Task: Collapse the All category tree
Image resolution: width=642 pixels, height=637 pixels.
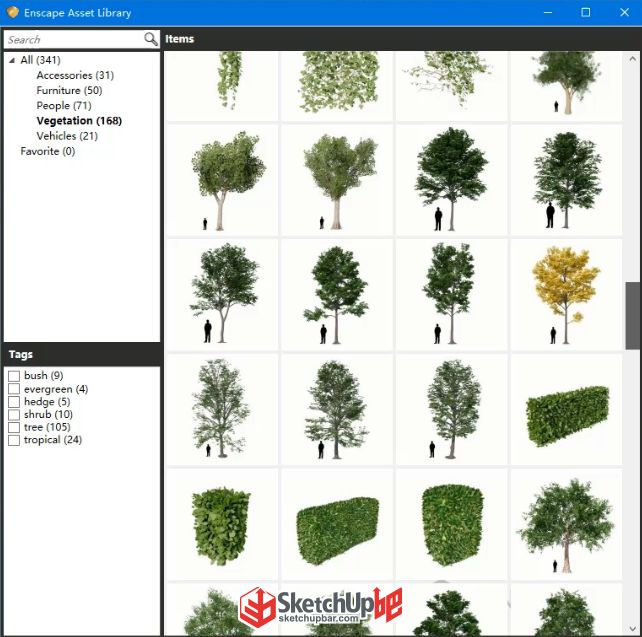Action: (11, 61)
